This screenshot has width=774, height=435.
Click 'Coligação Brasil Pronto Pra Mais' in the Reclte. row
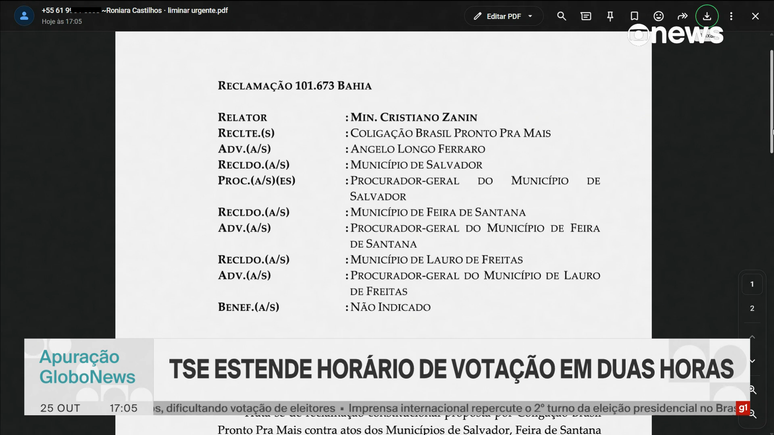(450, 133)
